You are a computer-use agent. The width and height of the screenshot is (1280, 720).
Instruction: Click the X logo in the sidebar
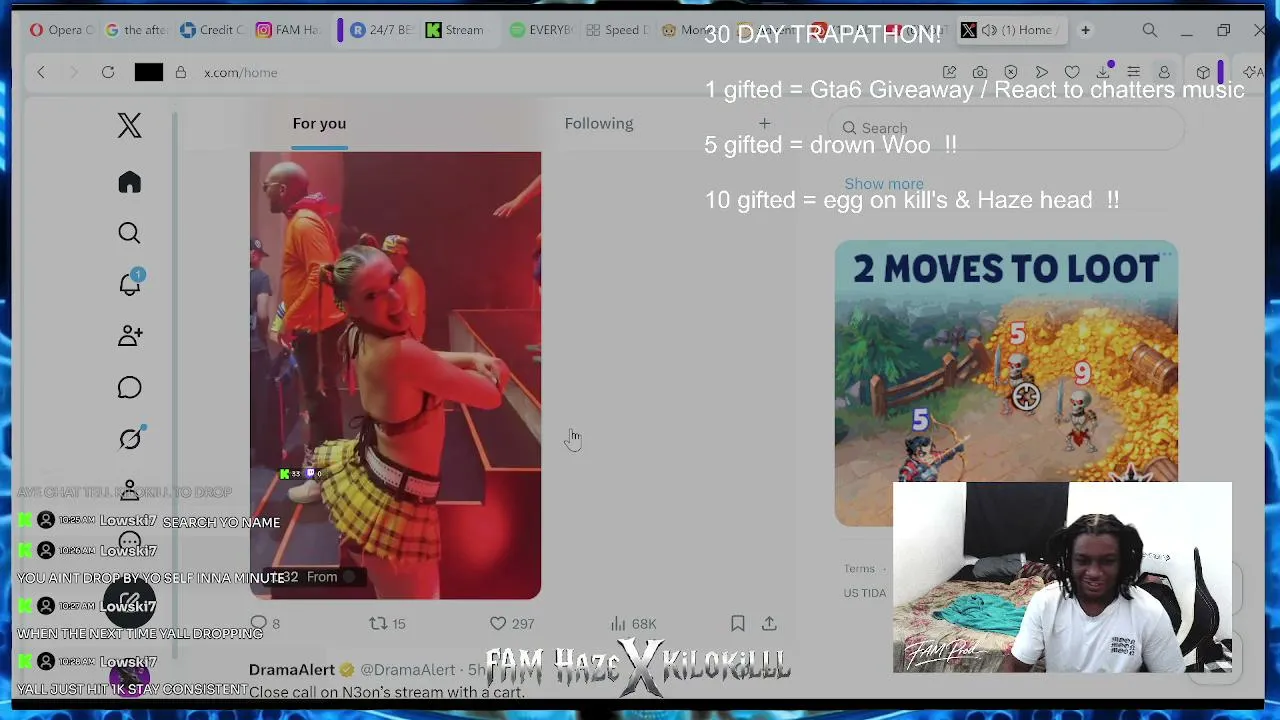[x=129, y=125]
